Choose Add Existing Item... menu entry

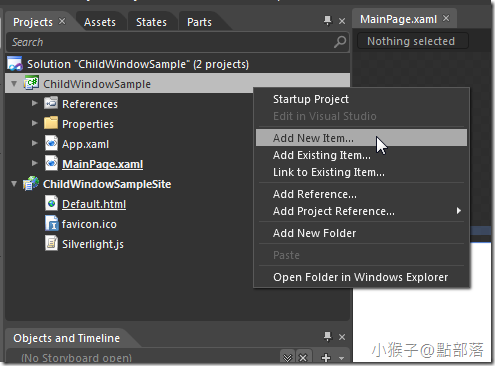click(x=361, y=155)
